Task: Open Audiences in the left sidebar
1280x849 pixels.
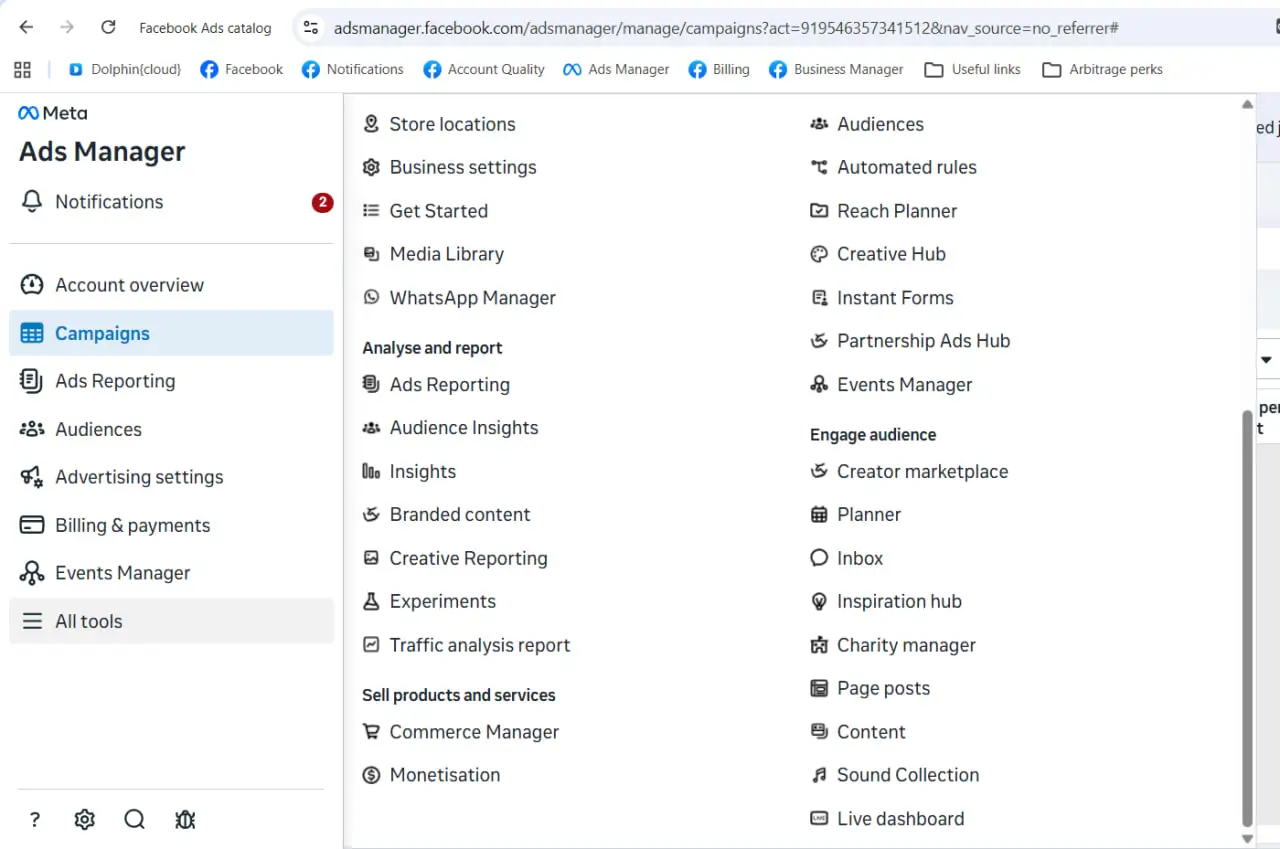Action: pyautogui.click(x=171, y=429)
